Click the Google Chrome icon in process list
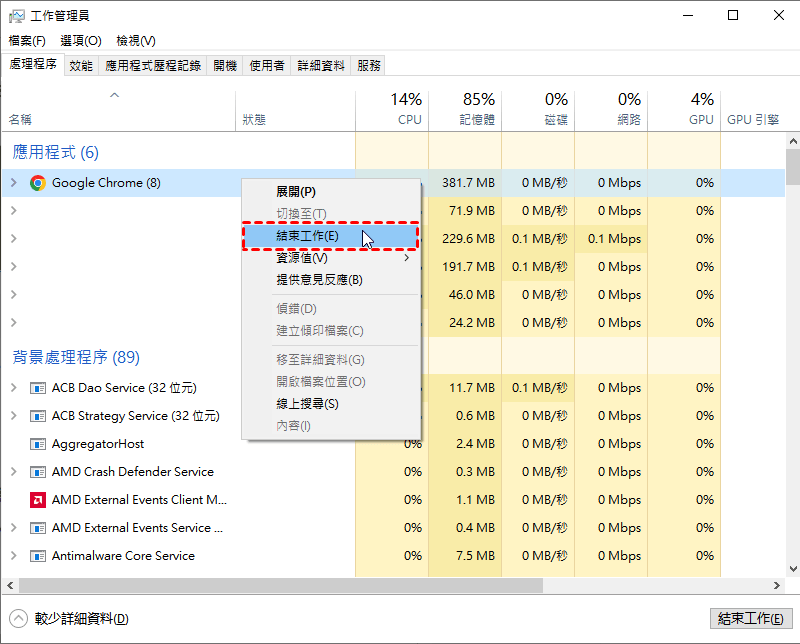The height and width of the screenshot is (644, 800). 38,183
